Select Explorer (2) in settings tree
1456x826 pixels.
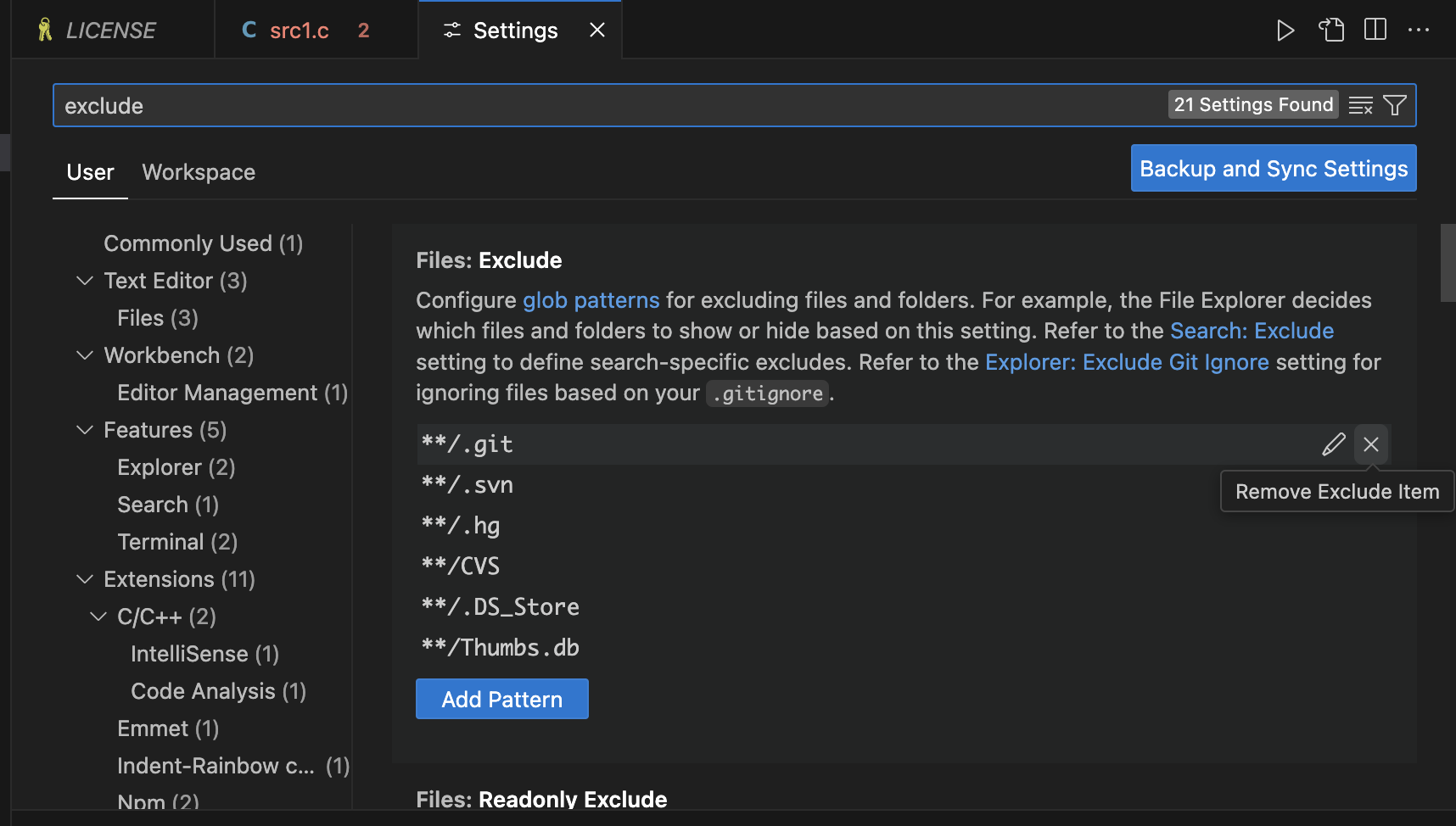(x=176, y=467)
